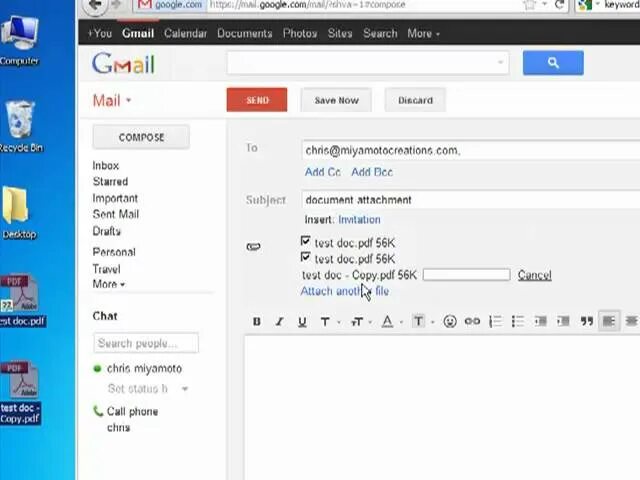Open the font family picker
This screenshot has width=640, height=480.
(330, 322)
